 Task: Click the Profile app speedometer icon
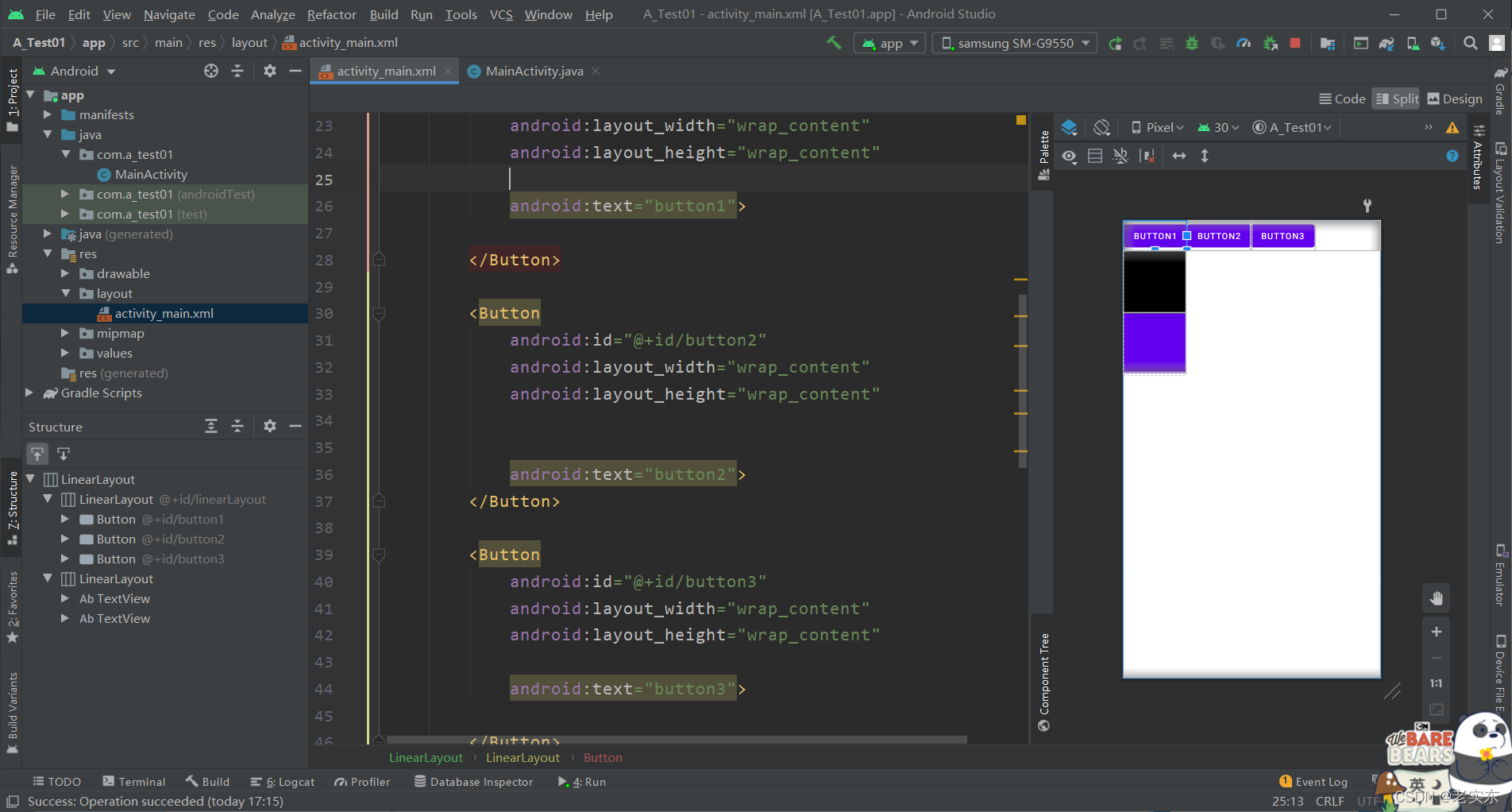[1244, 43]
